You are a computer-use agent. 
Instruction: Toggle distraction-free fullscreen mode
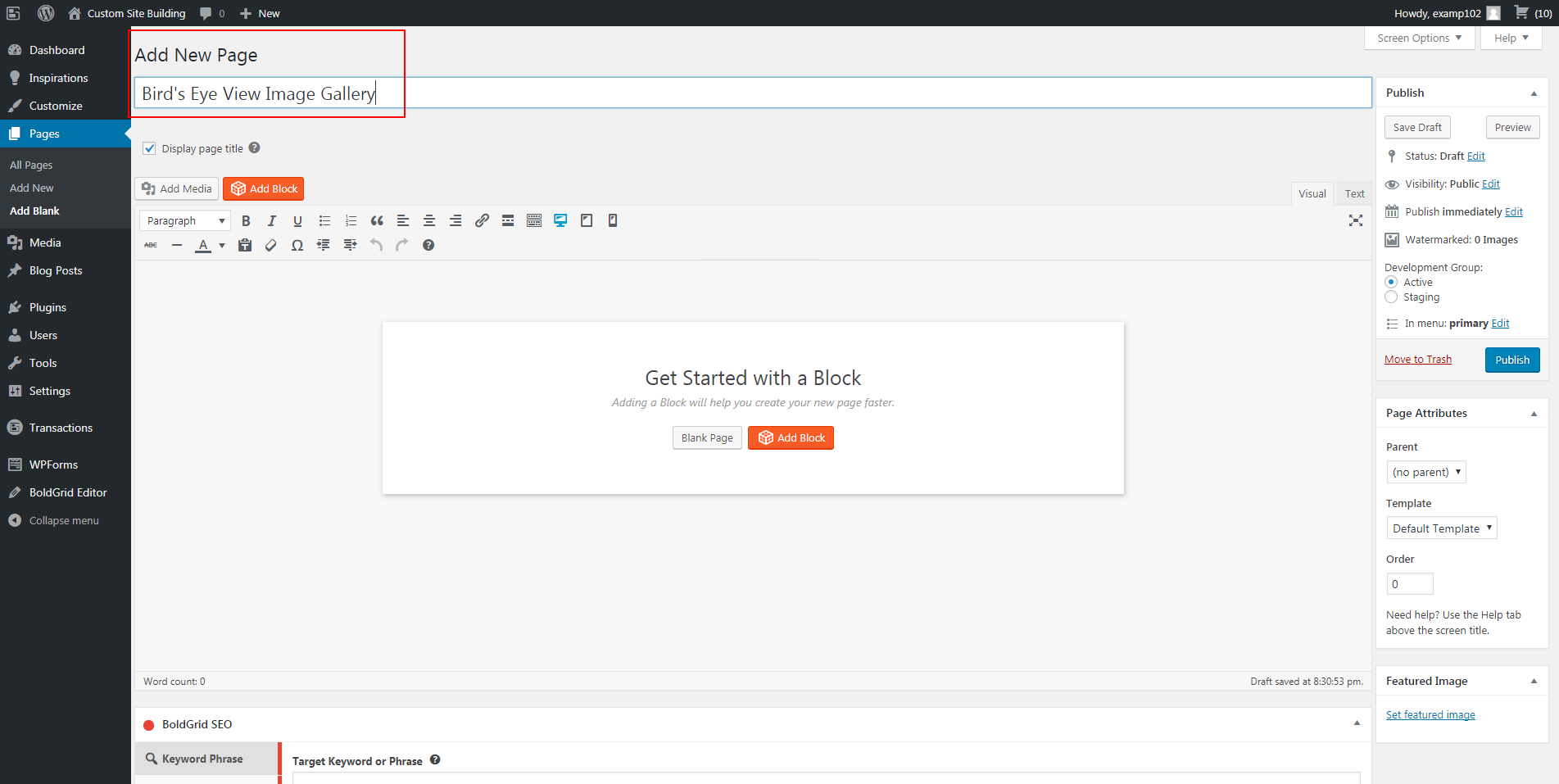click(1356, 220)
